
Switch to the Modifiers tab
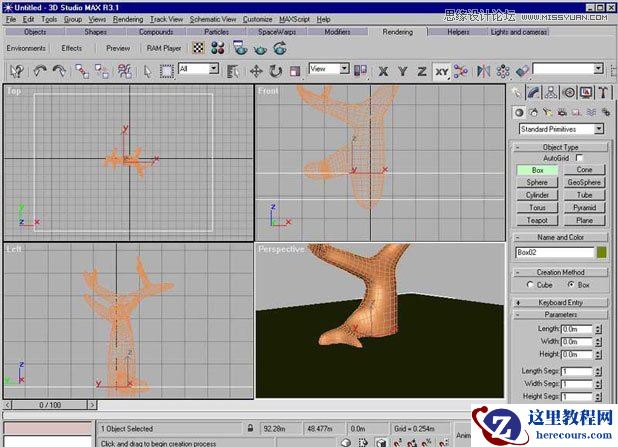pyautogui.click(x=337, y=32)
